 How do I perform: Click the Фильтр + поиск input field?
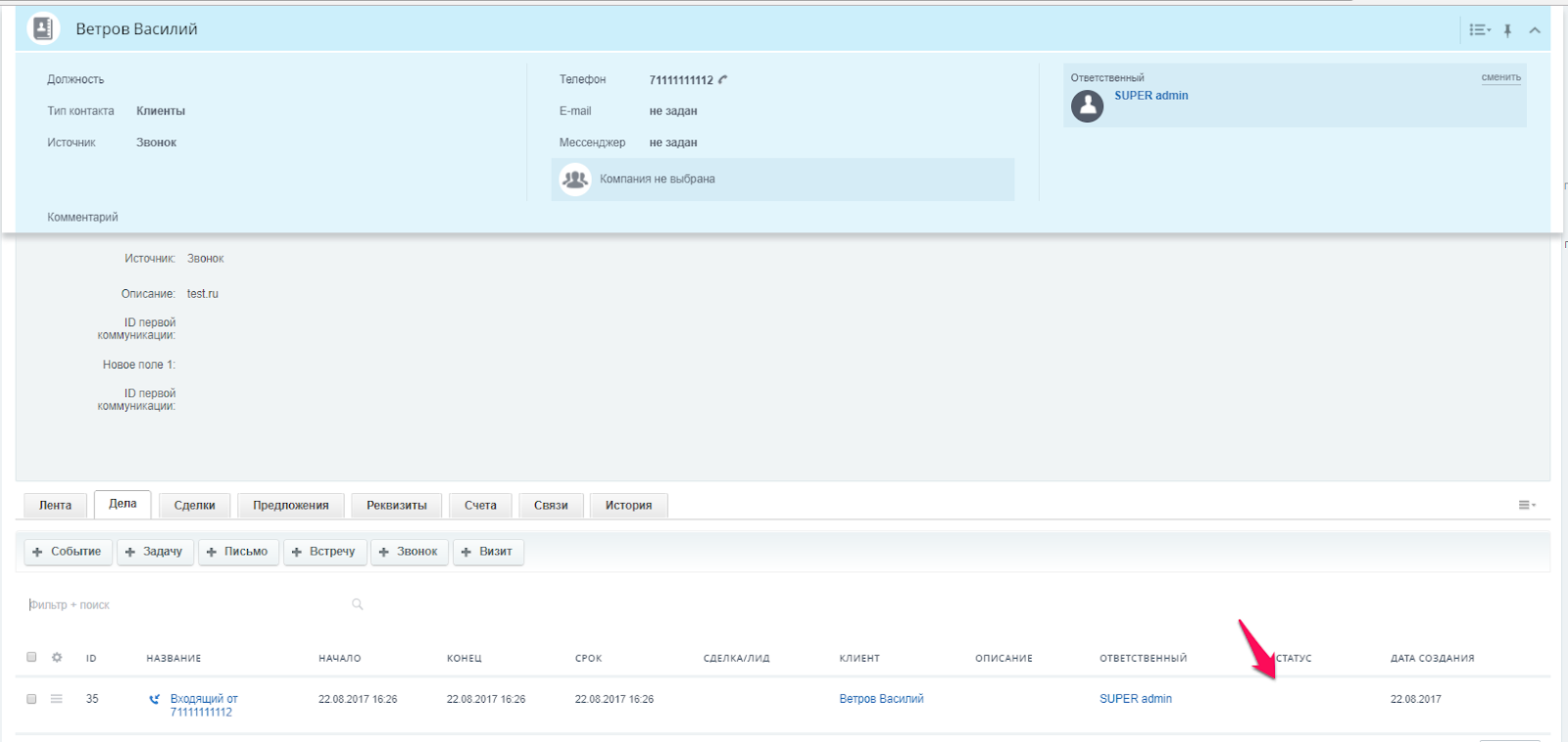coord(186,605)
